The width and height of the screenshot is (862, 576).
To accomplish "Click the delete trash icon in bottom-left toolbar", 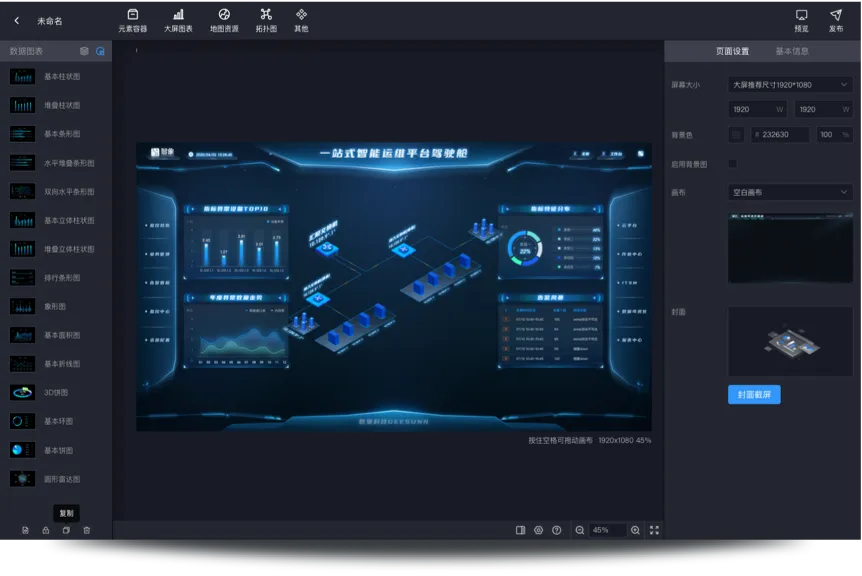I will click(87, 530).
